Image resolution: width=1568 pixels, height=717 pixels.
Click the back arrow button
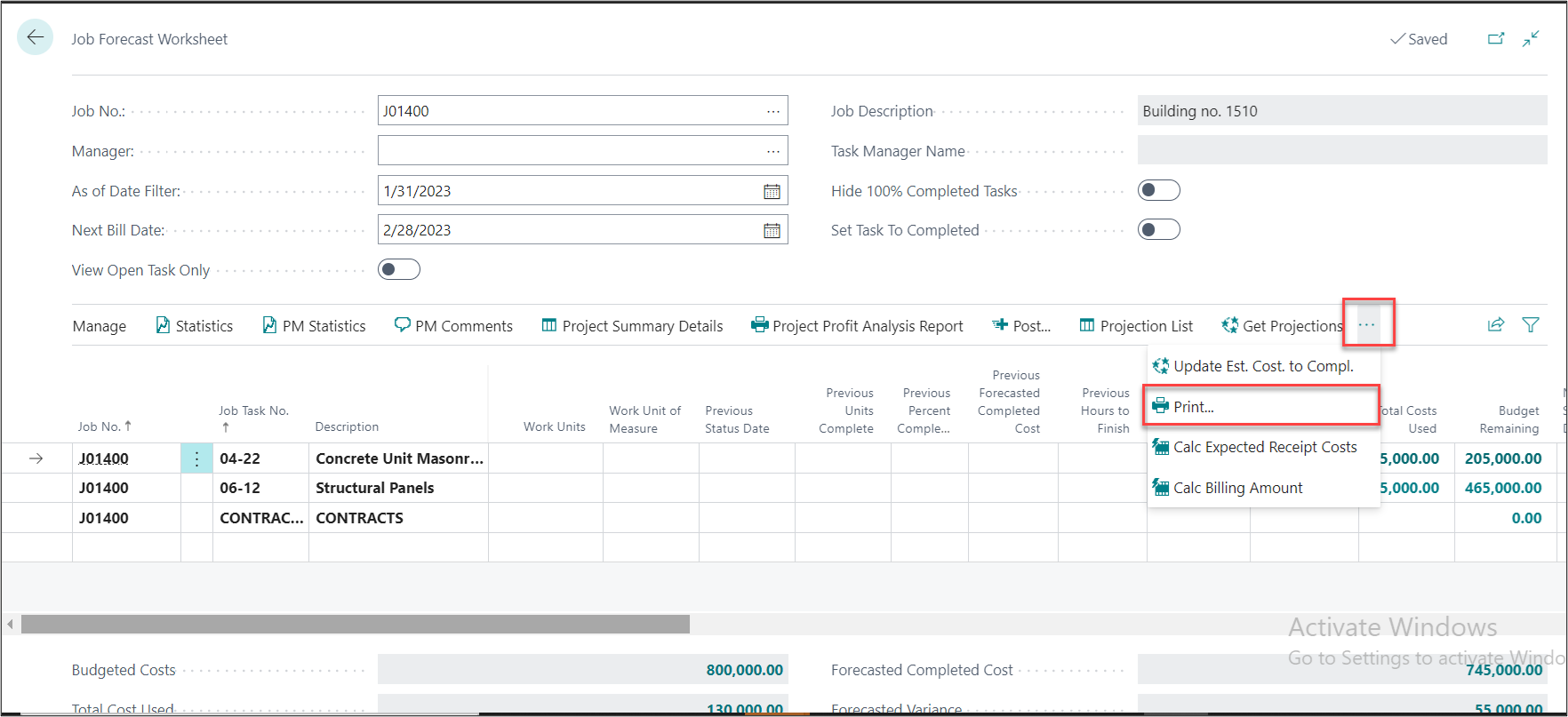tap(36, 37)
